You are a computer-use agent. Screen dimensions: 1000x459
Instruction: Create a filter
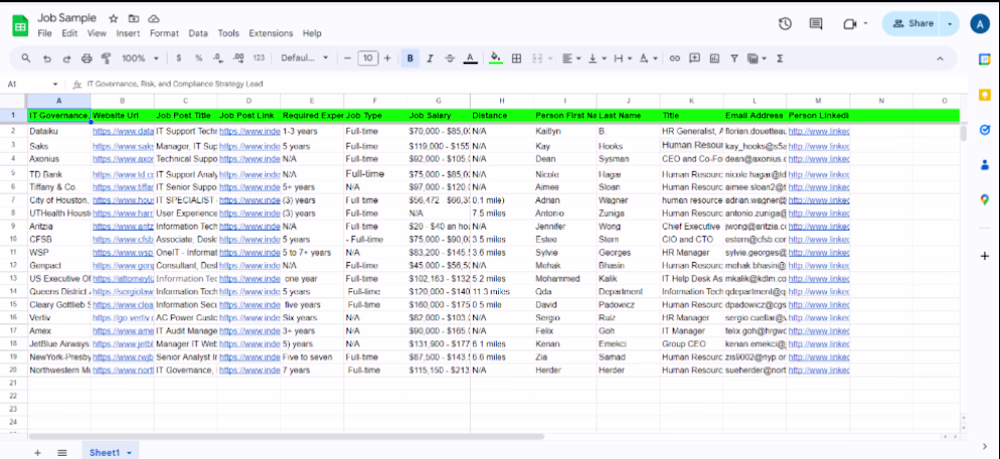tap(734, 58)
